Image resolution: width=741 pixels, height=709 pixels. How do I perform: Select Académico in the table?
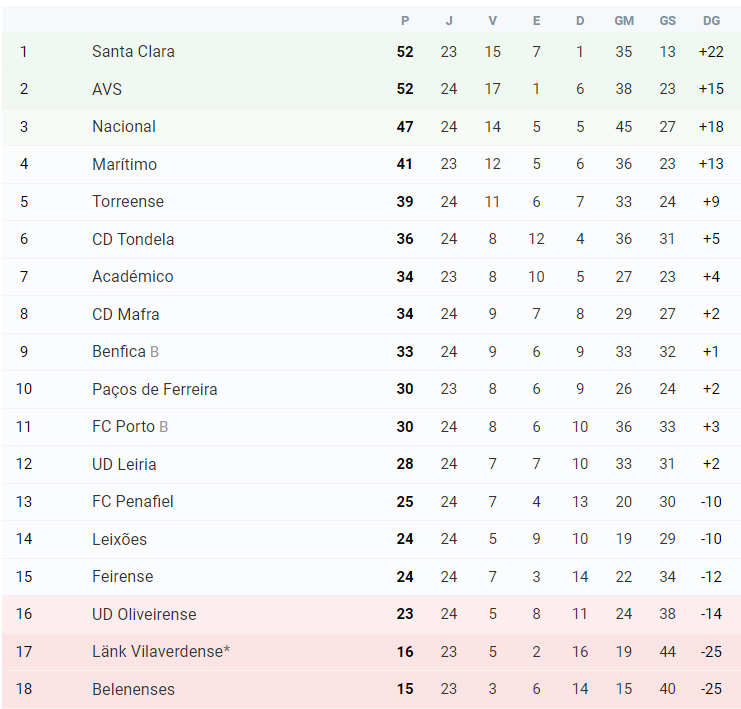click(133, 277)
